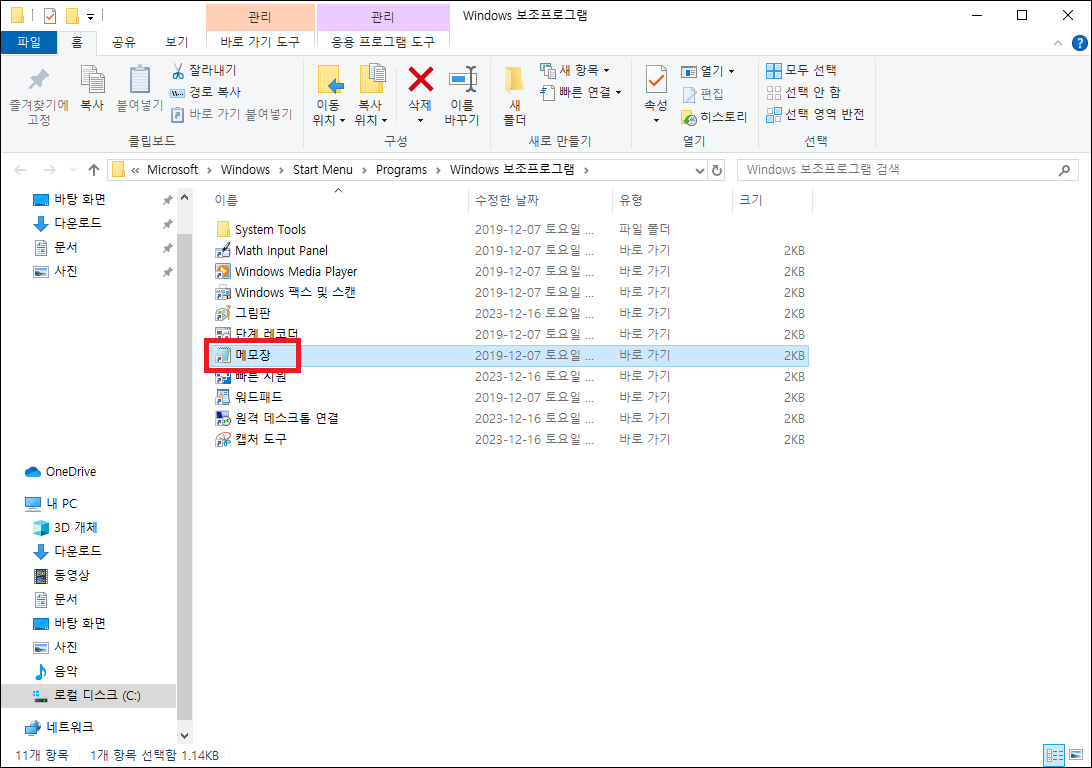Expand address bar history dropdown

click(x=700, y=170)
